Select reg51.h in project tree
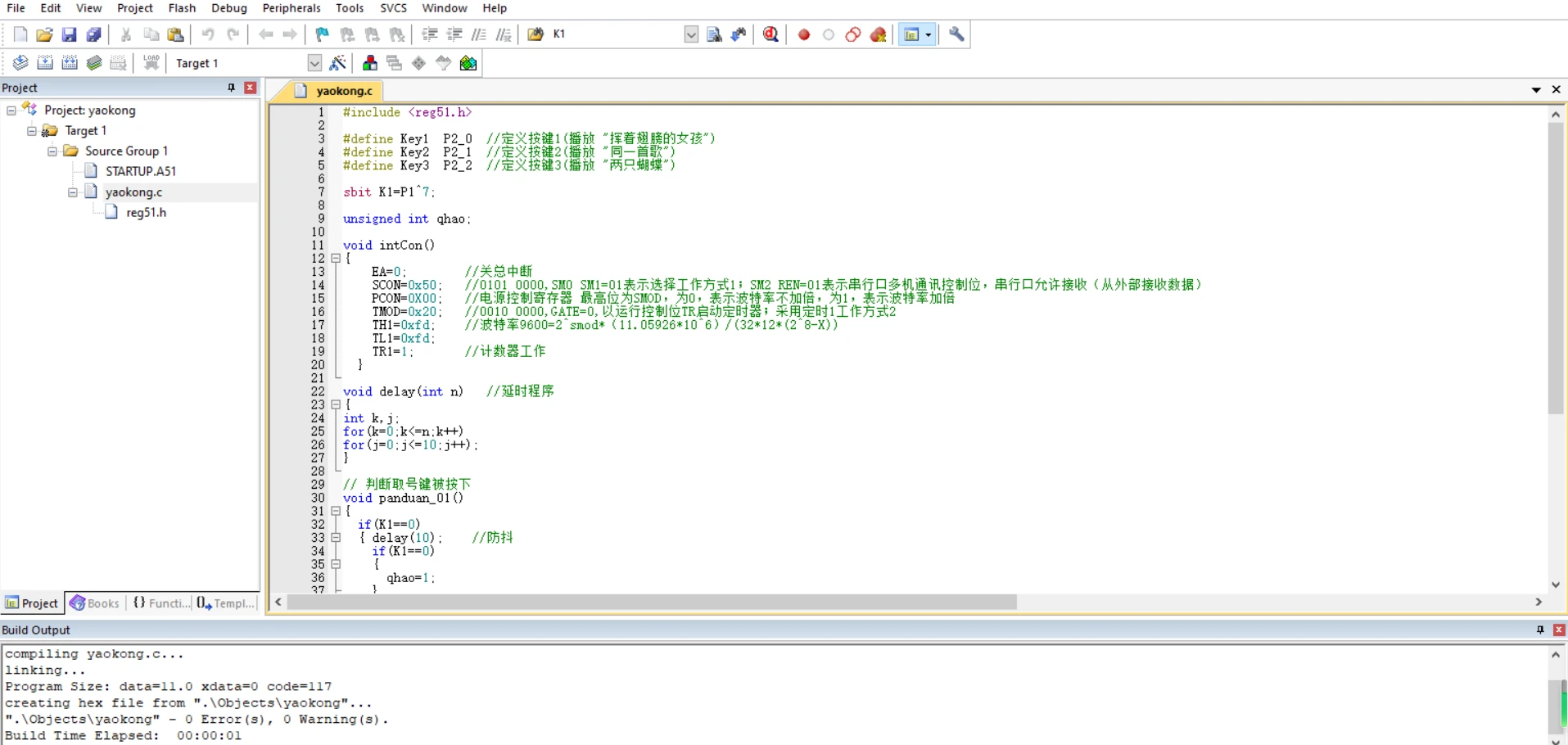Viewport: 1568px width, 745px height. point(146,212)
